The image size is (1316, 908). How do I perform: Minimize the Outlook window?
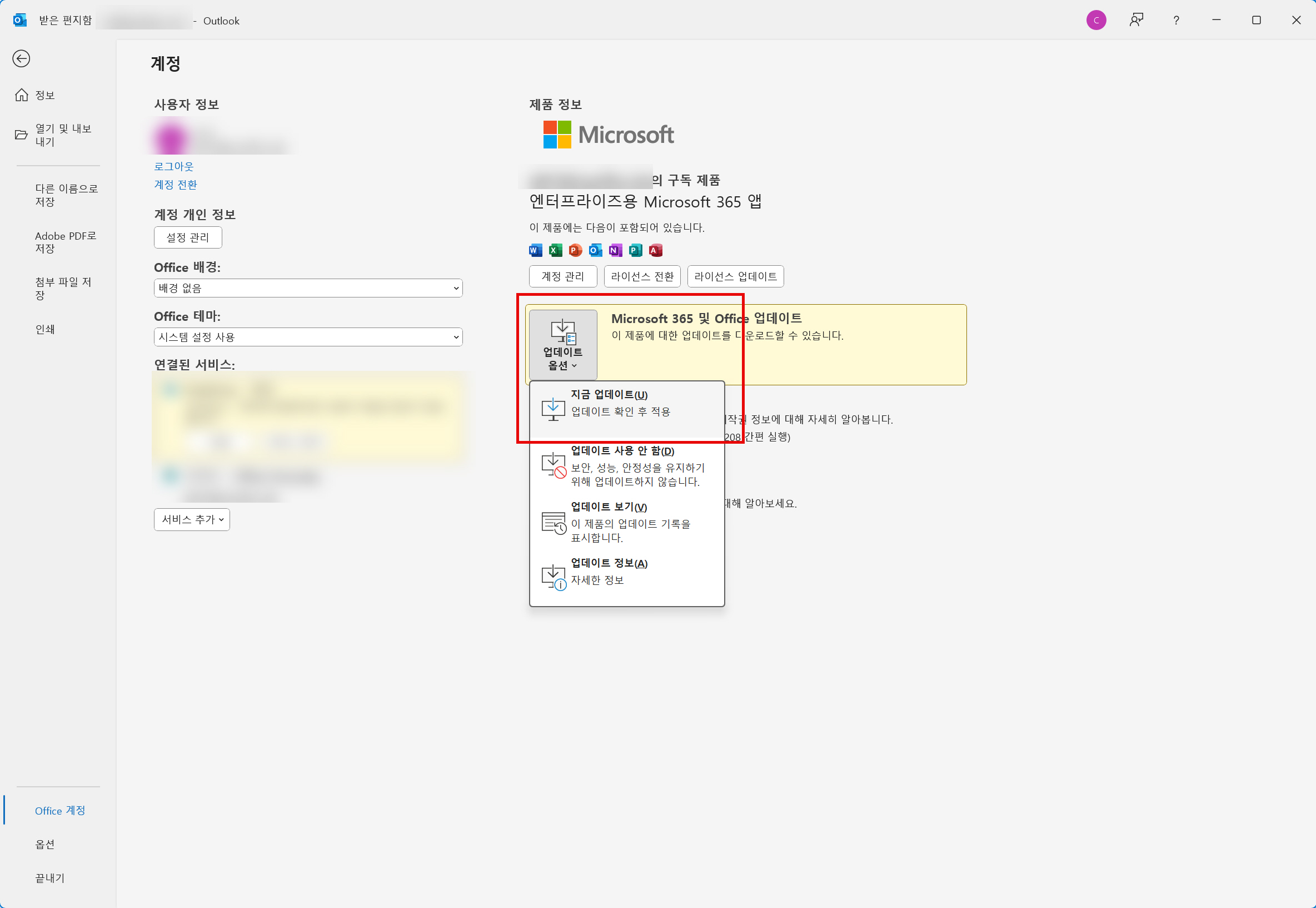1216,21
